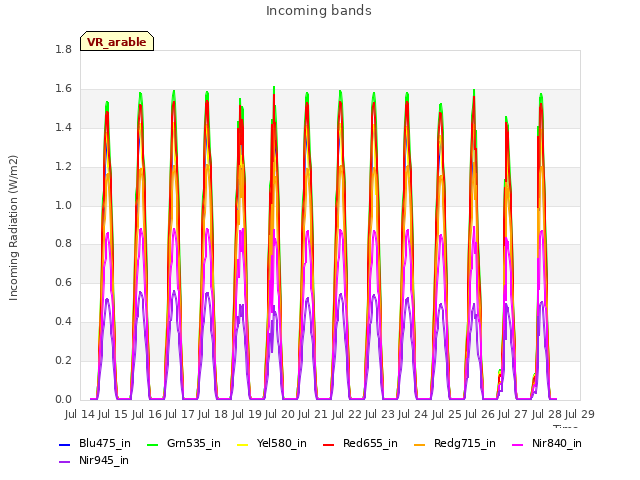Click the blue Blu475_in legend swatch
640x480 pixels.
tap(64, 444)
